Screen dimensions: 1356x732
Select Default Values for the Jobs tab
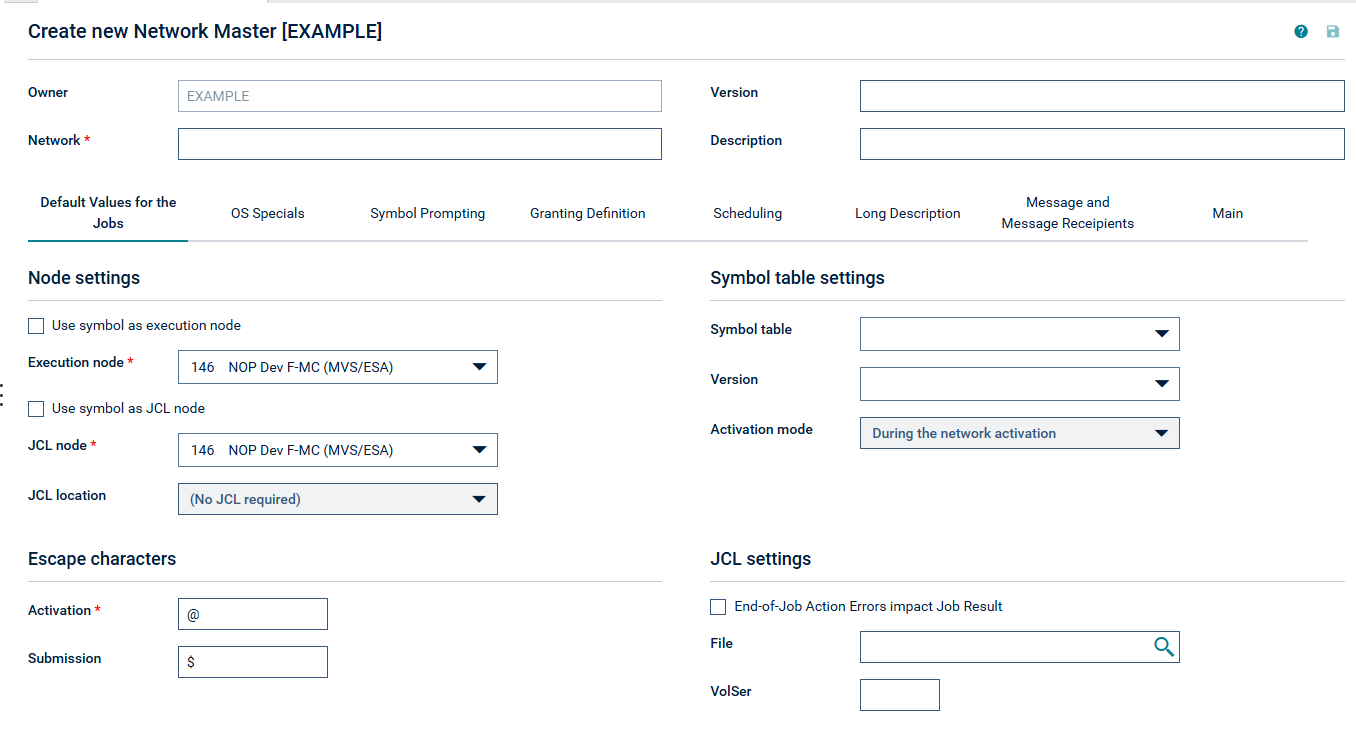(x=108, y=213)
